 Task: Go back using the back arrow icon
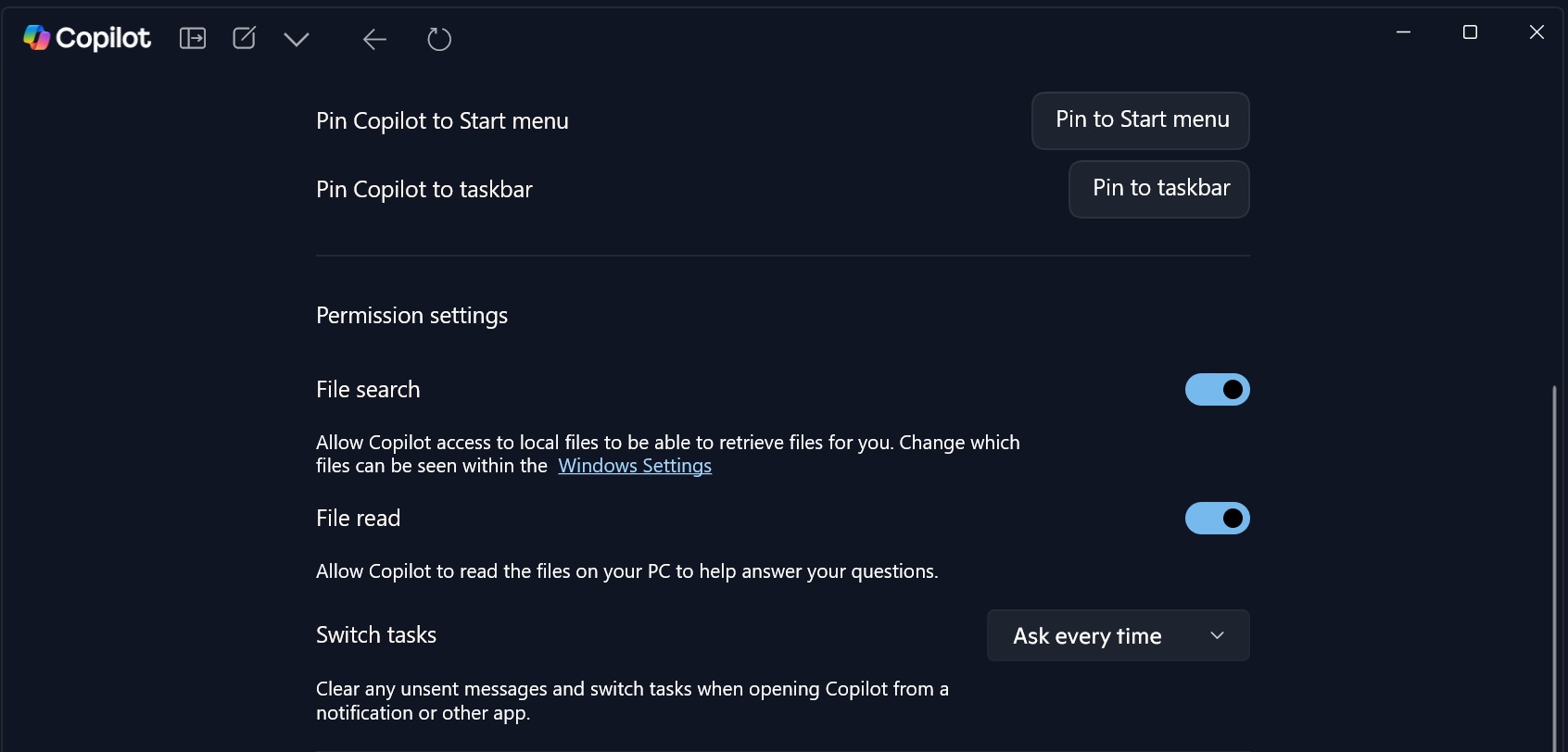click(373, 39)
